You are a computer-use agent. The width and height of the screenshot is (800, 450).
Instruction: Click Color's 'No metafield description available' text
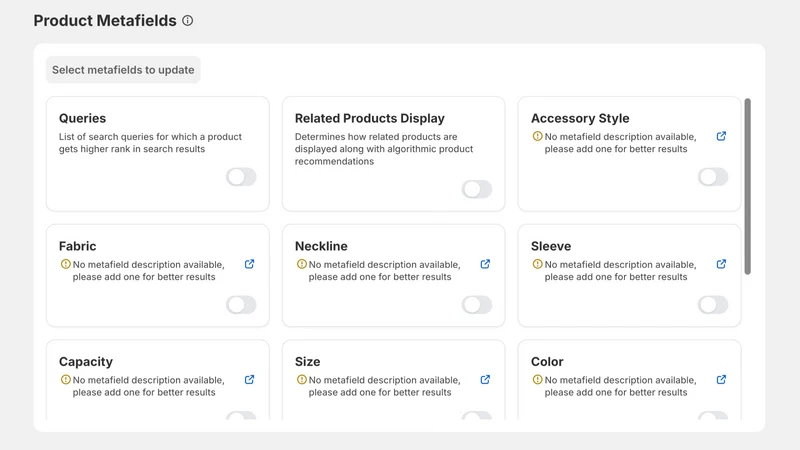pyautogui.click(x=620, y=386)
